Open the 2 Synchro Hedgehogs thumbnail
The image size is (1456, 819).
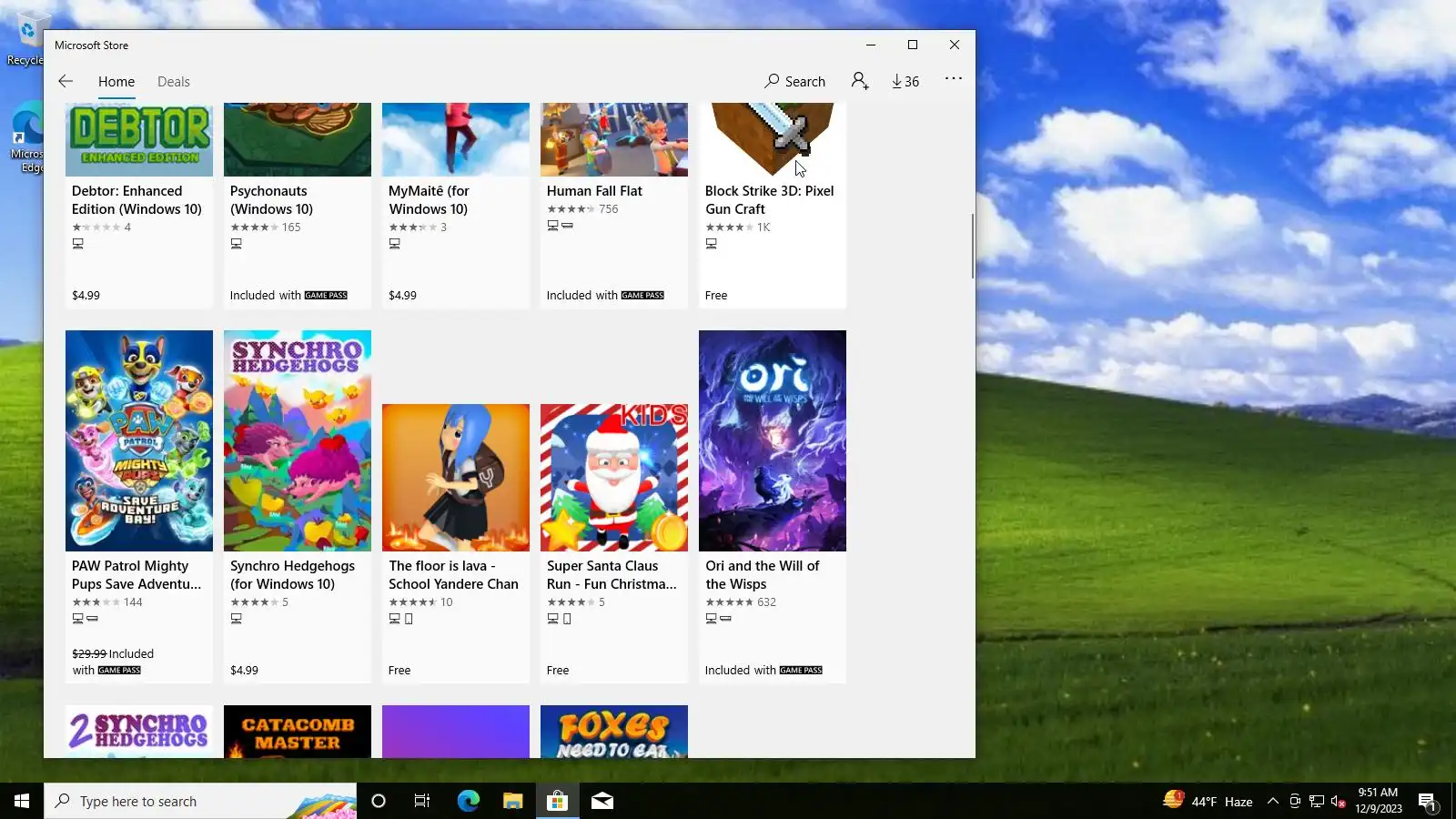[139, 732]
